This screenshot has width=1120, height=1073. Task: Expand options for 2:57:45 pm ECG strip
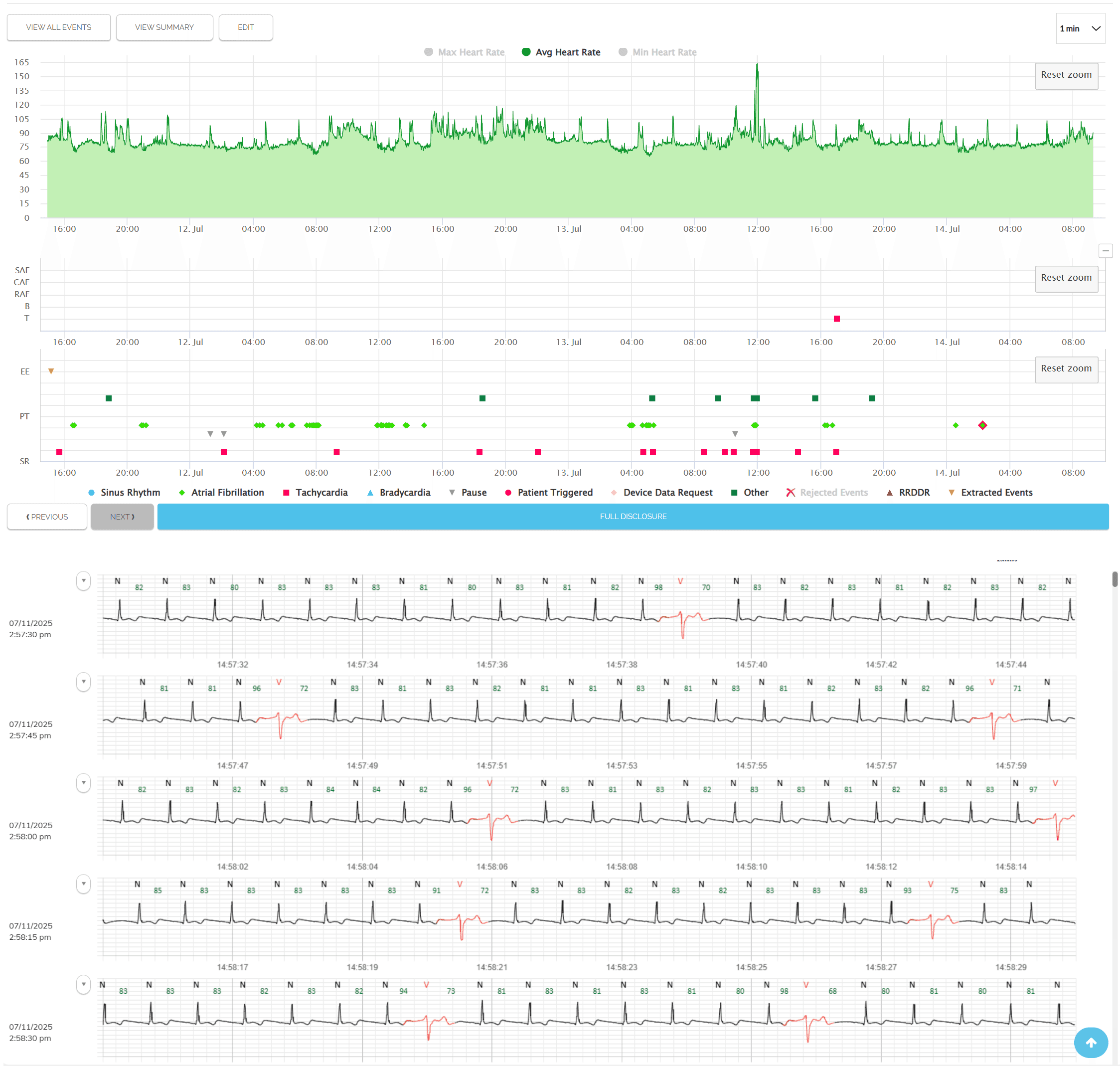[83, 682]
